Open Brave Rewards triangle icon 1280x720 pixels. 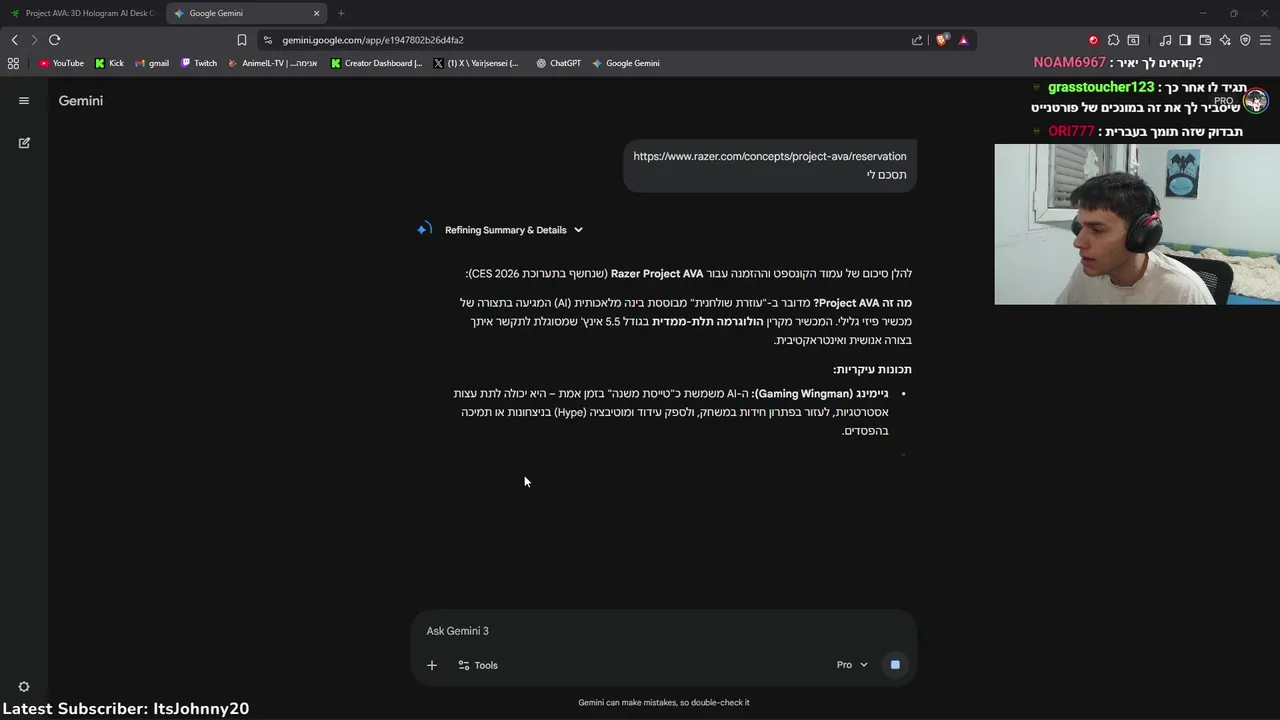pyautogui.click(x=963, y=40)
